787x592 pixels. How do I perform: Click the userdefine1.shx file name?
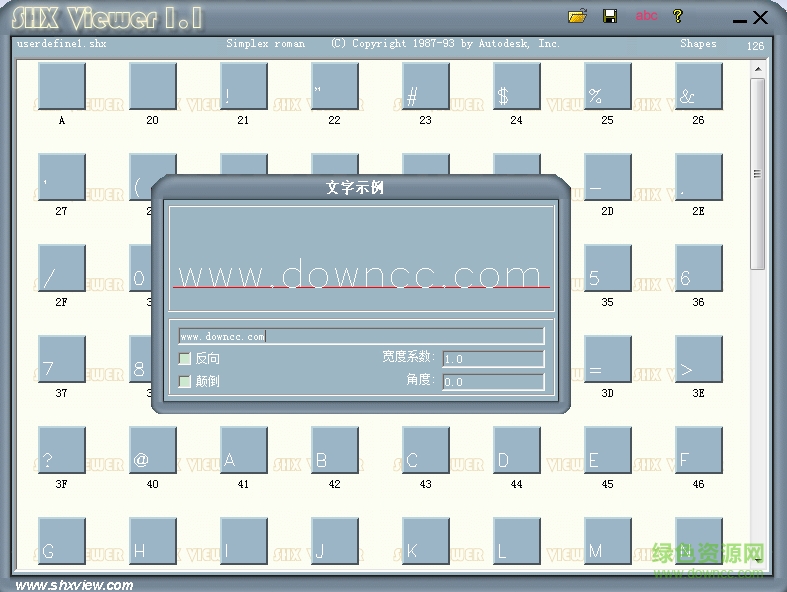point(61,44)
